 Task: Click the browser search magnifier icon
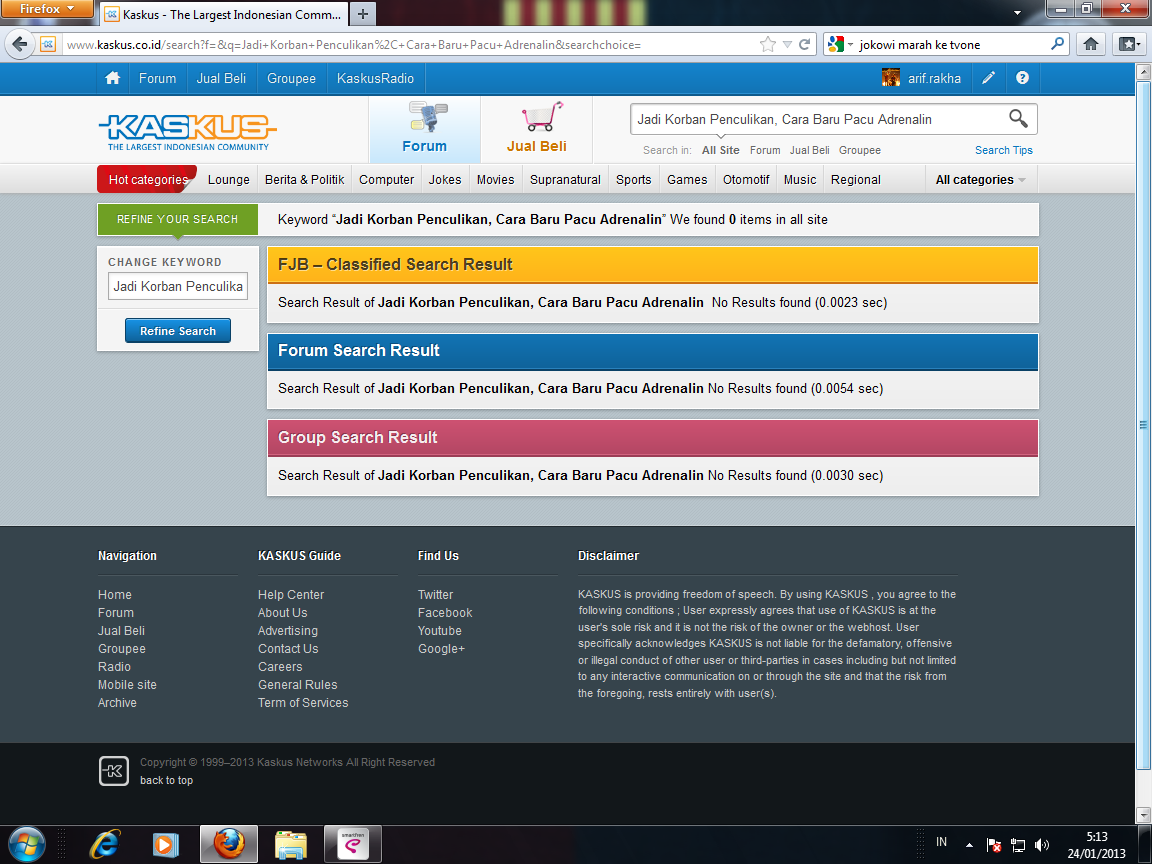coord(1057,44)
